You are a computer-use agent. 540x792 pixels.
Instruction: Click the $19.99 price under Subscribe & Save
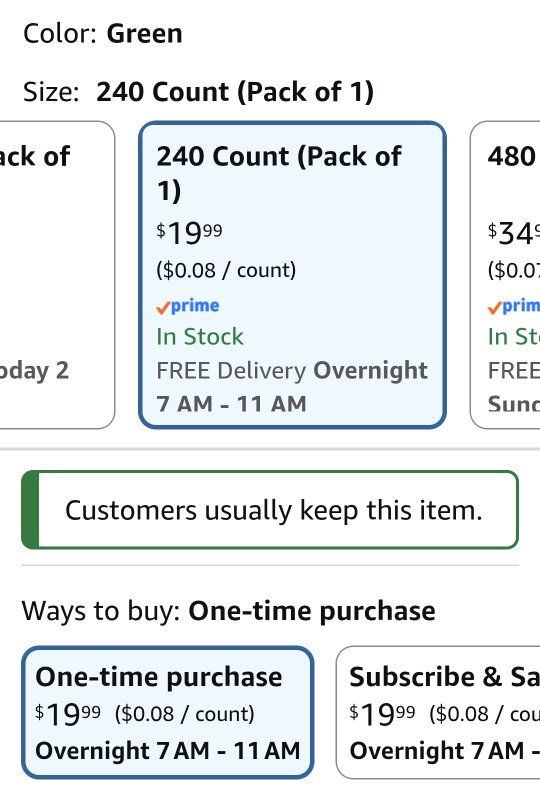pos(382,714)
